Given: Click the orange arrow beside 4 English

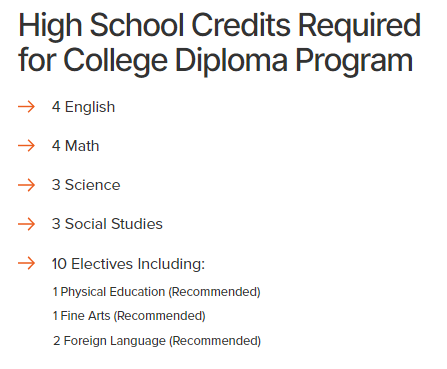Looking at the screenshot, I should [26, 107].
